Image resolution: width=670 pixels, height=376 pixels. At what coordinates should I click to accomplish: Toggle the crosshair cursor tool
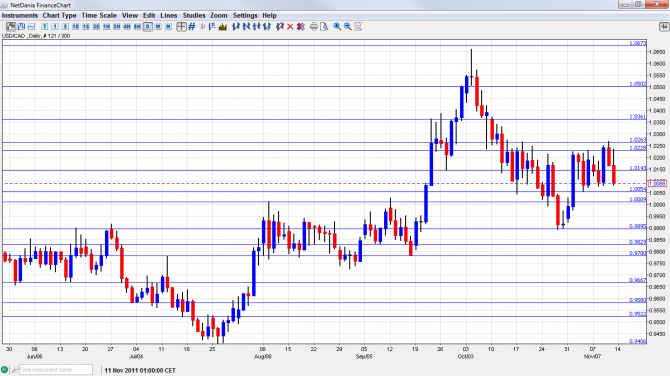click(181, 26)
